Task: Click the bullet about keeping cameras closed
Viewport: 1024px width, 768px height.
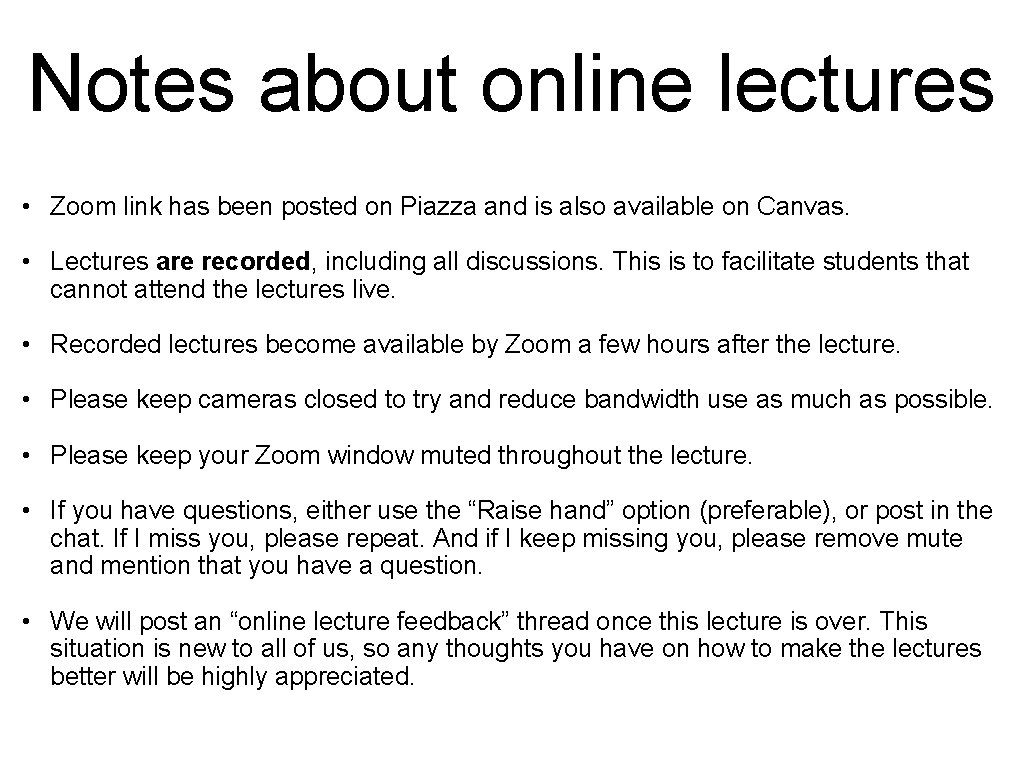Action: [x=521, y=400]
